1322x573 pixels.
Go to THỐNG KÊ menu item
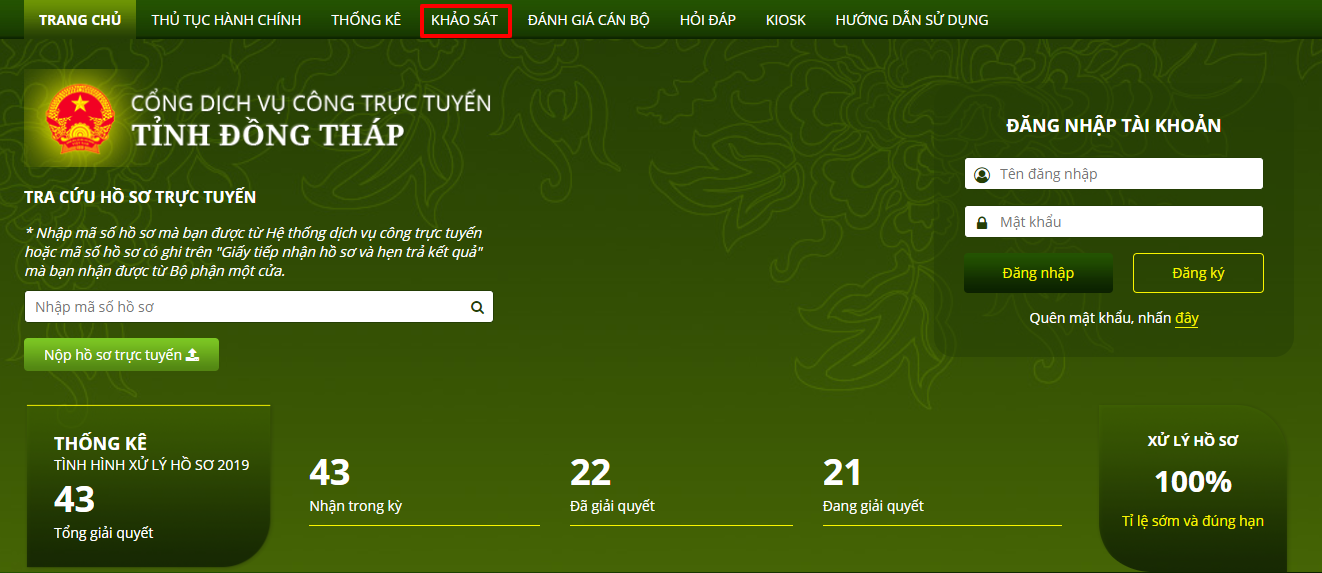pyautogui.click(x=366, y=20)
